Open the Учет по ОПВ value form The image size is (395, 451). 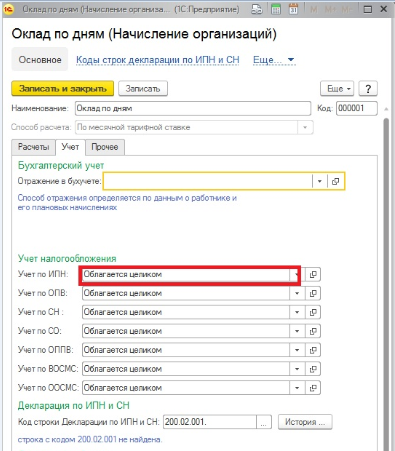tap(313, 293)
